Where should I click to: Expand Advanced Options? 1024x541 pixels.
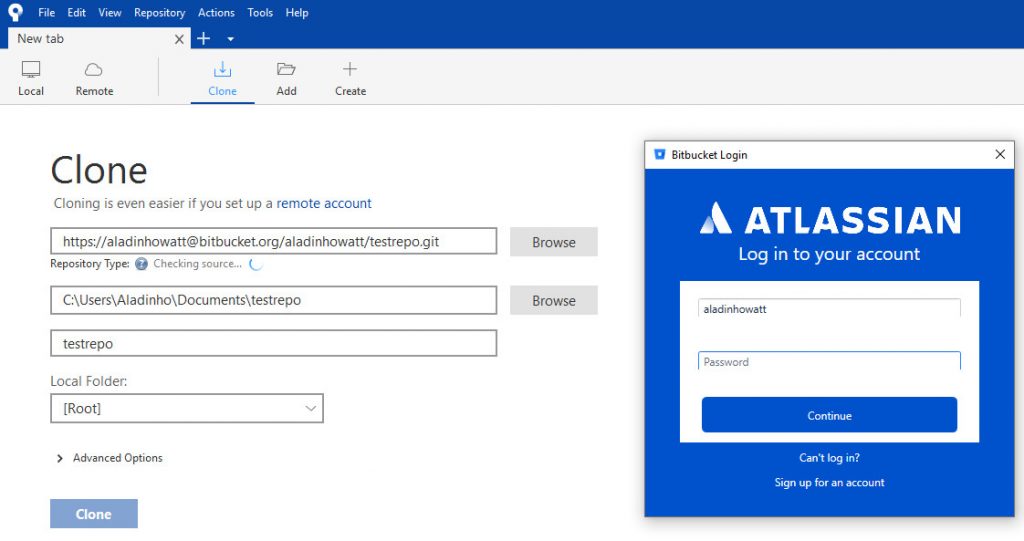(110, 458)
